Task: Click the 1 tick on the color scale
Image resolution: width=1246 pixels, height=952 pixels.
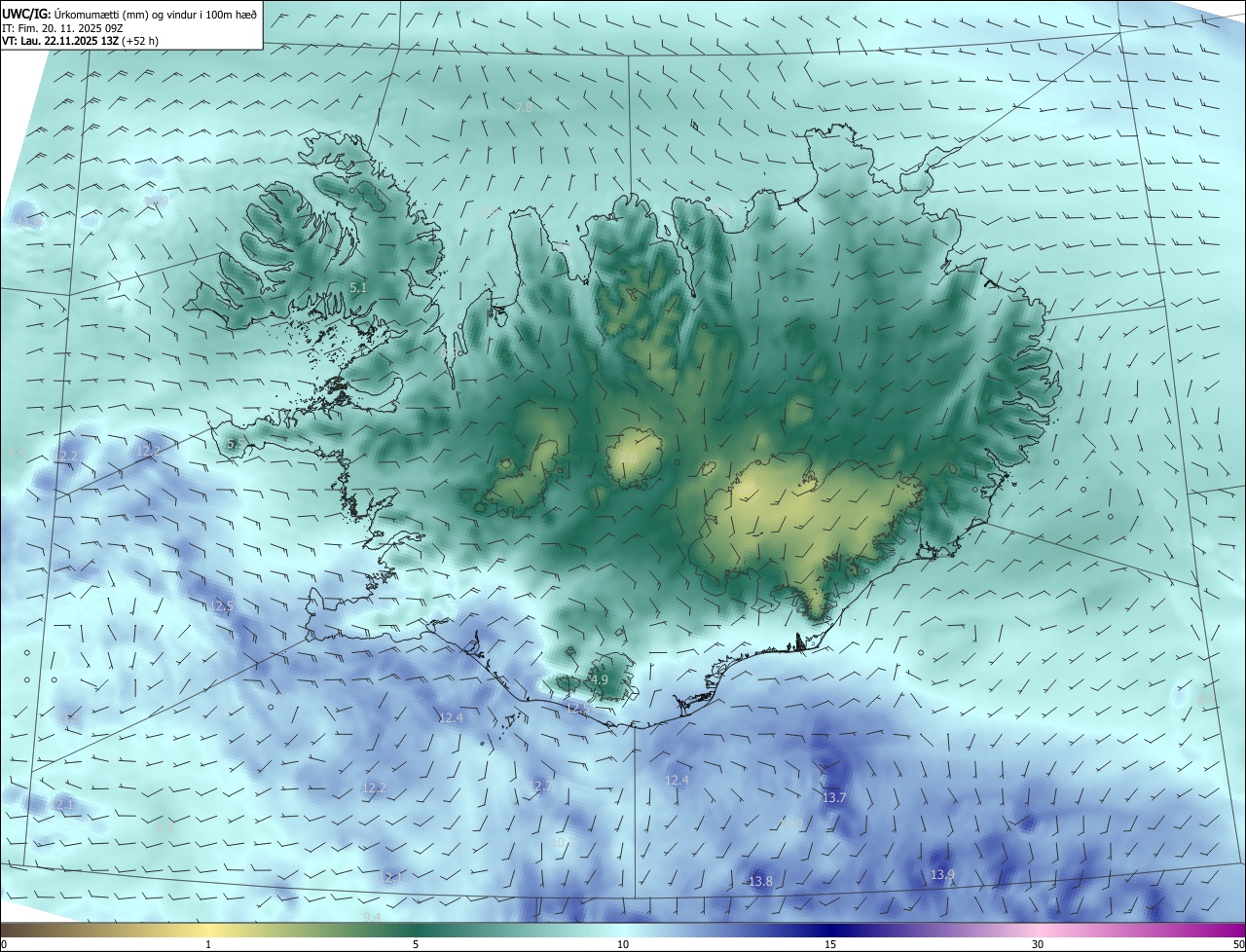Action: (208, 944)
